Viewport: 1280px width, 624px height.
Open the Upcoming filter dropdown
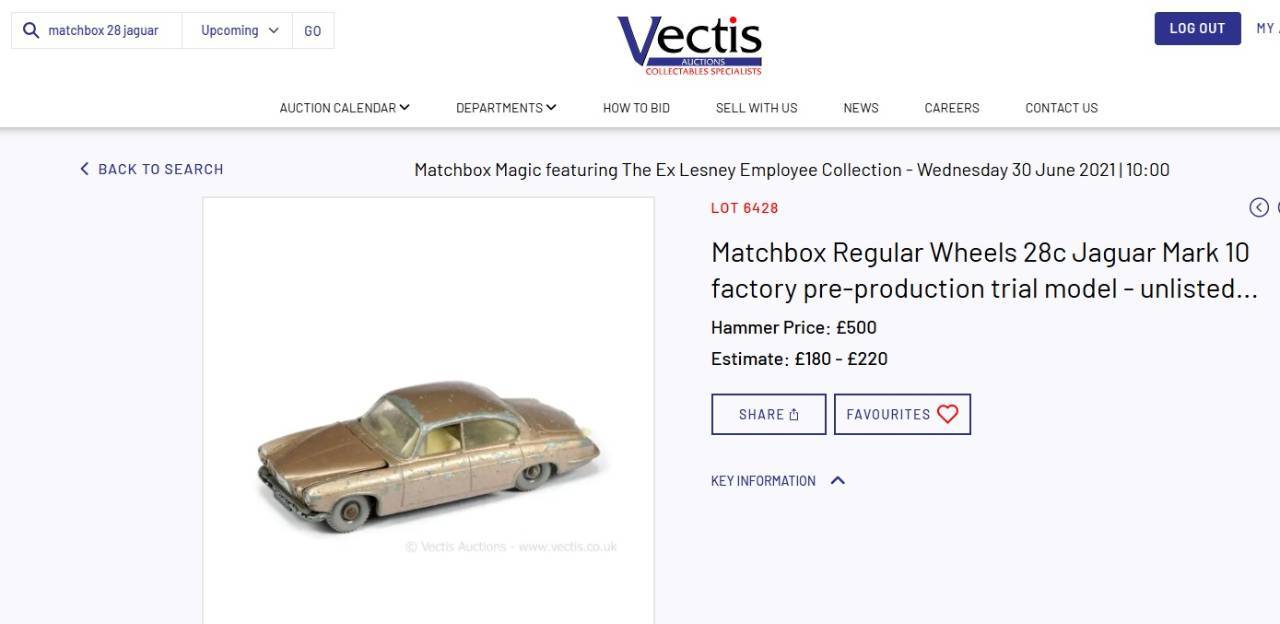pyautogui.click(x=238, y=30)
